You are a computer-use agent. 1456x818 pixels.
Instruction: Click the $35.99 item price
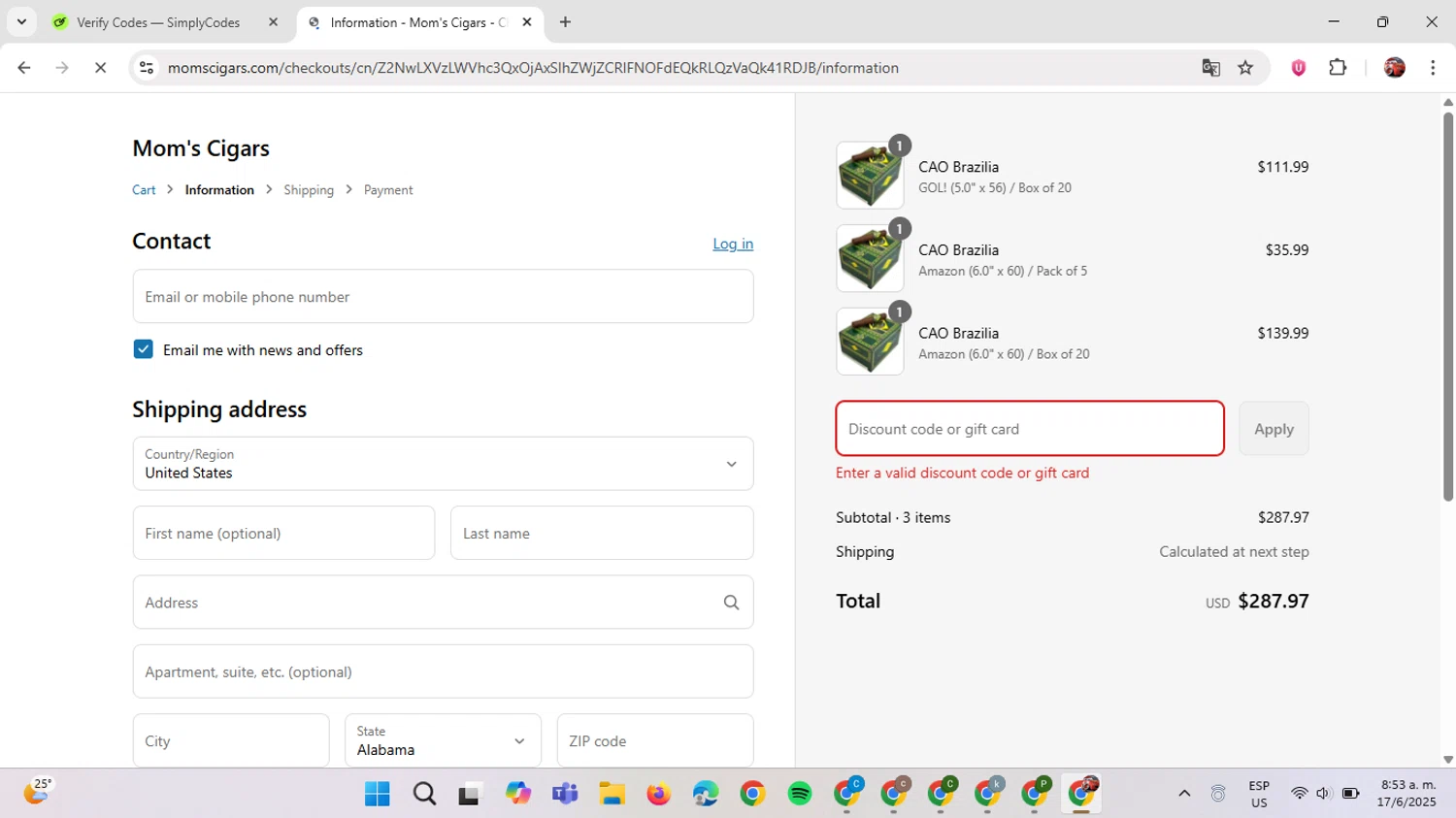1286,250
